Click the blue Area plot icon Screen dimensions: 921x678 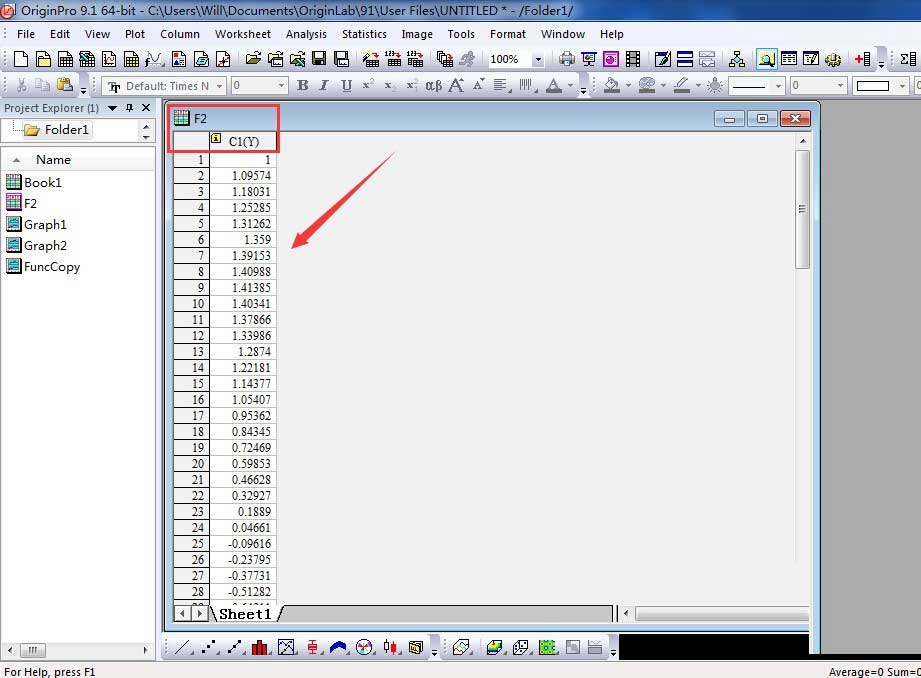click(x=338, y=647)
